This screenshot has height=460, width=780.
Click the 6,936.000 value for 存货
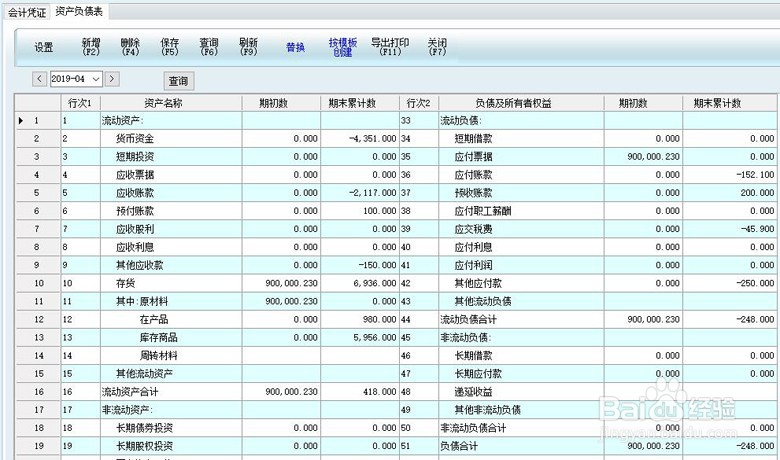pyautogui.click(x=360, y=283)
